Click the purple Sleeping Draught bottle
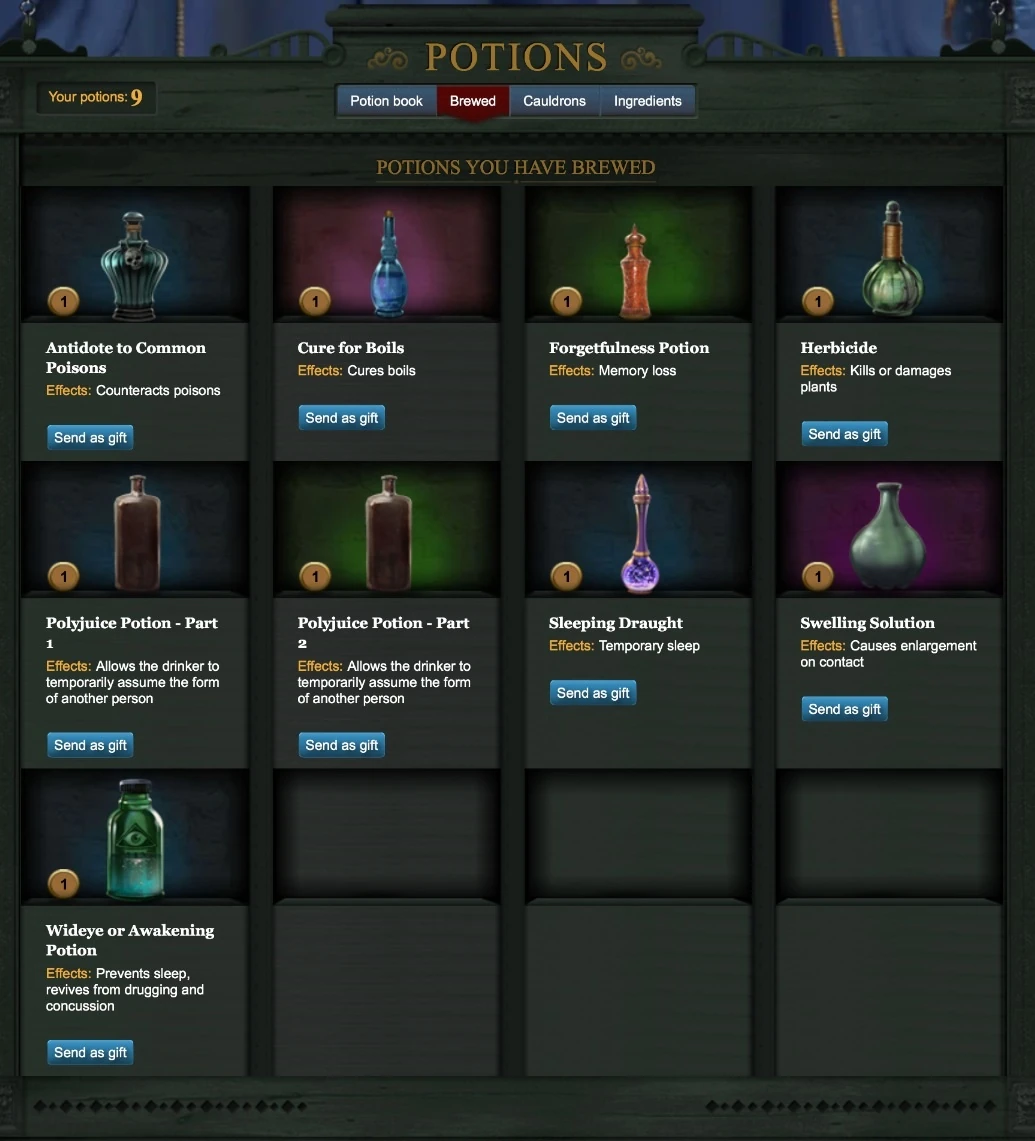This screenshot has height=1141, width=1035. (641, 533)
